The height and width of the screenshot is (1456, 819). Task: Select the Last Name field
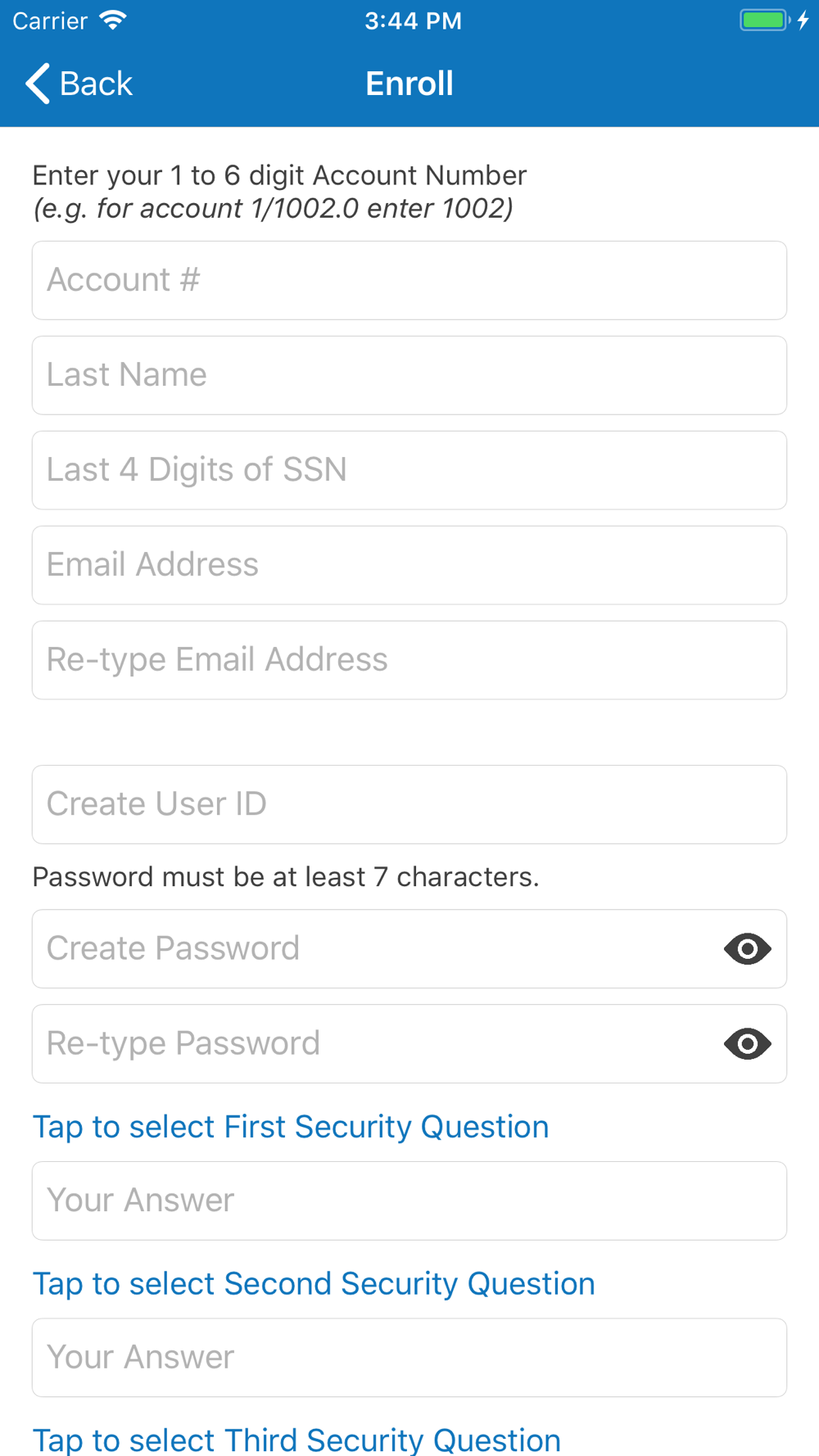point(409,375)
